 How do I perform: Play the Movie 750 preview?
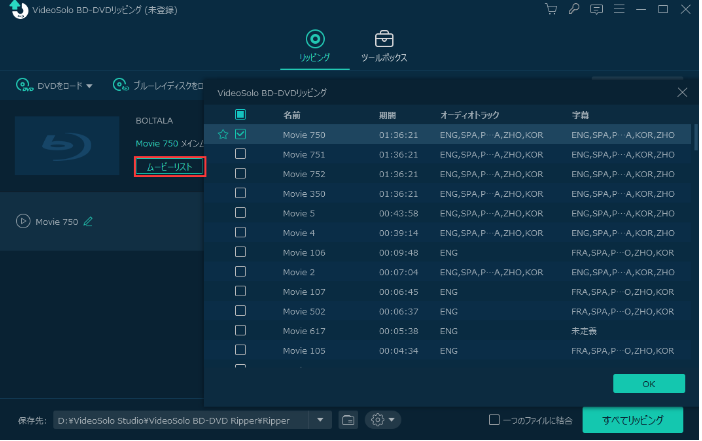(23, 221)
